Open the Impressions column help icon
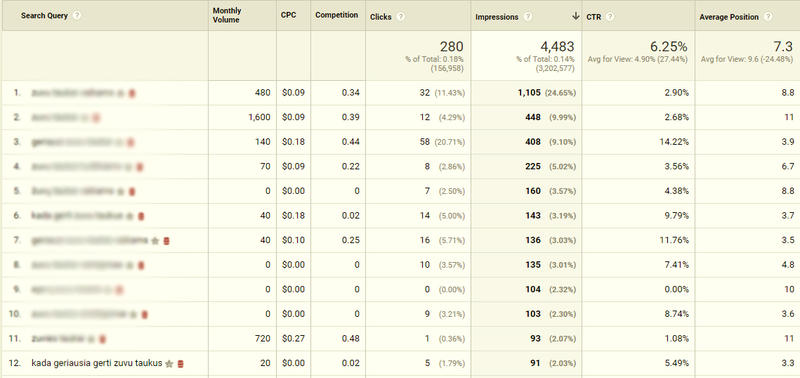The image size is (800, 378). [x=528, y=17]
